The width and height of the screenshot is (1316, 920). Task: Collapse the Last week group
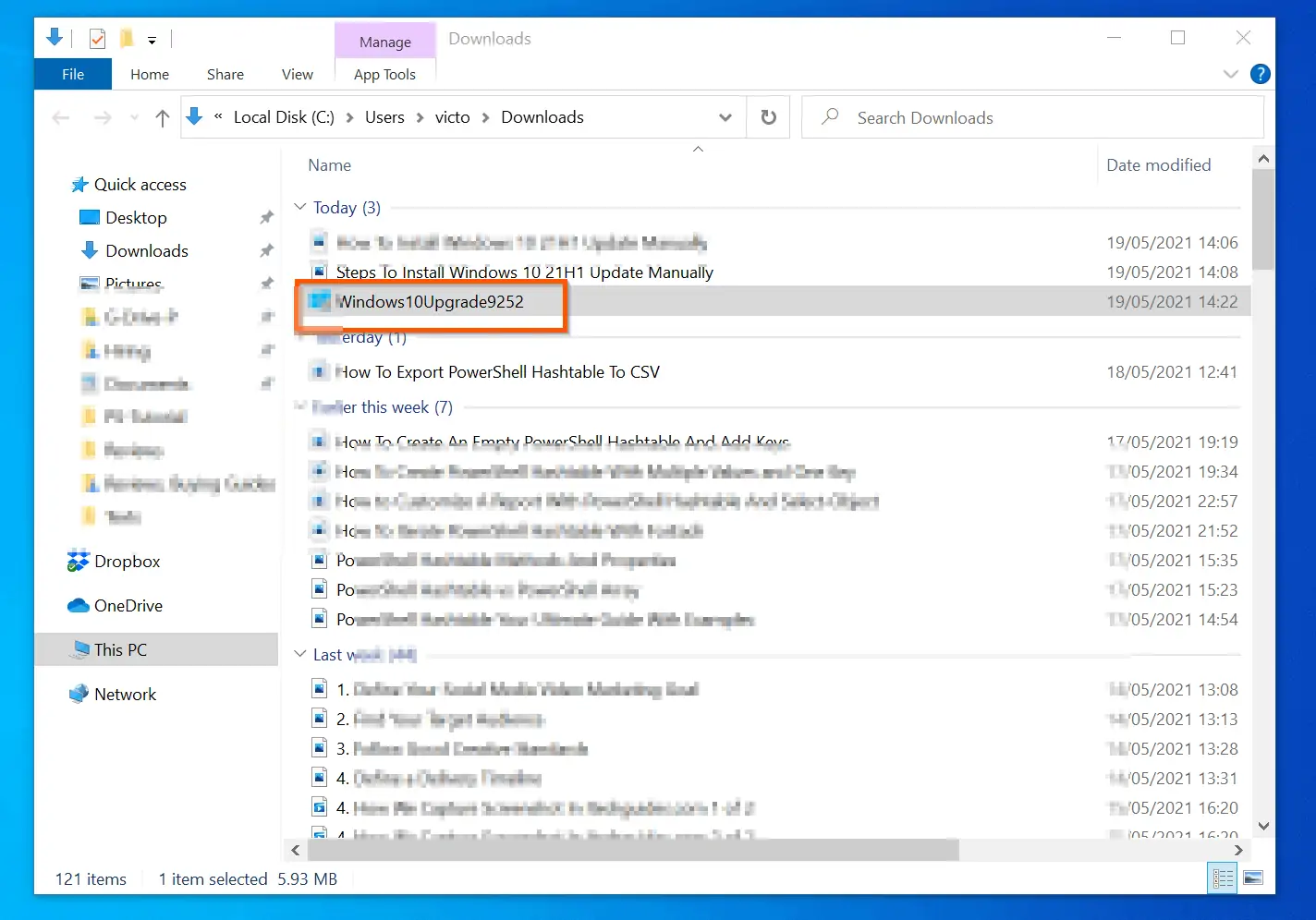click(x=299, y=654)
